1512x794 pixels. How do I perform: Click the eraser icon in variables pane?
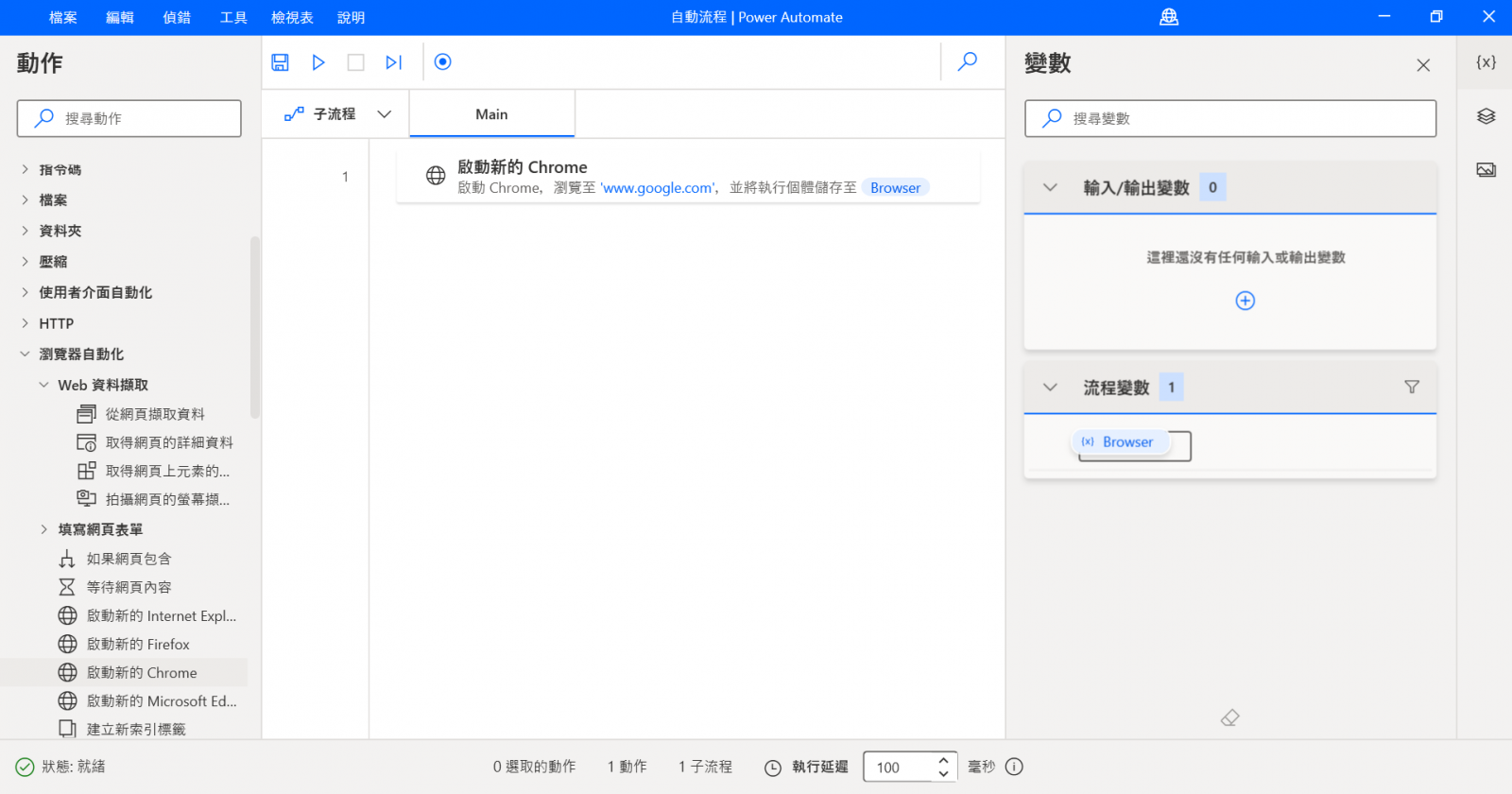point(1229,718)
